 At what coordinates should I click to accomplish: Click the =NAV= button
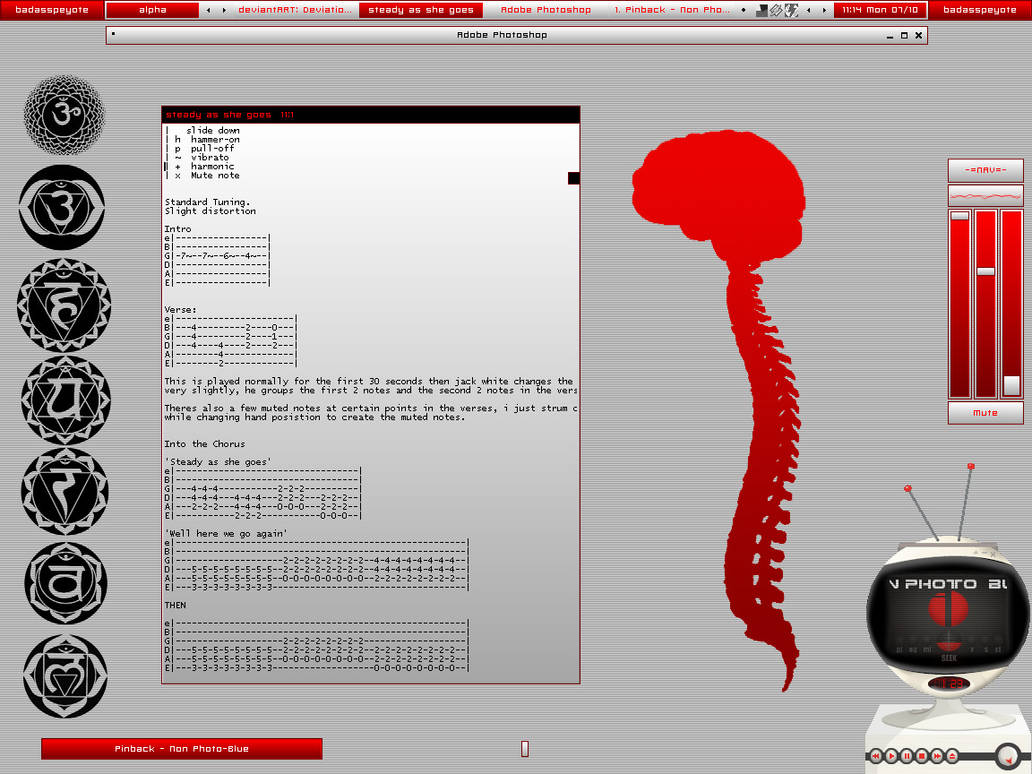(985, 170)
